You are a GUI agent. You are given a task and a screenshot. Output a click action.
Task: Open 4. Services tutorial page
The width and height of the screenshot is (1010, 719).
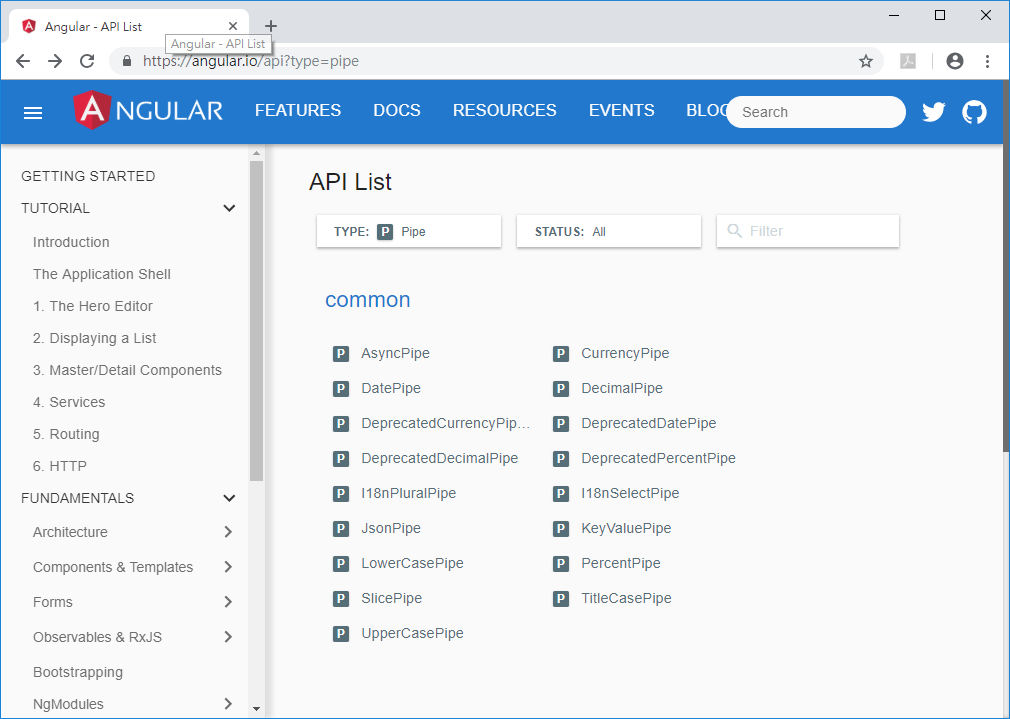pos(69,402)
